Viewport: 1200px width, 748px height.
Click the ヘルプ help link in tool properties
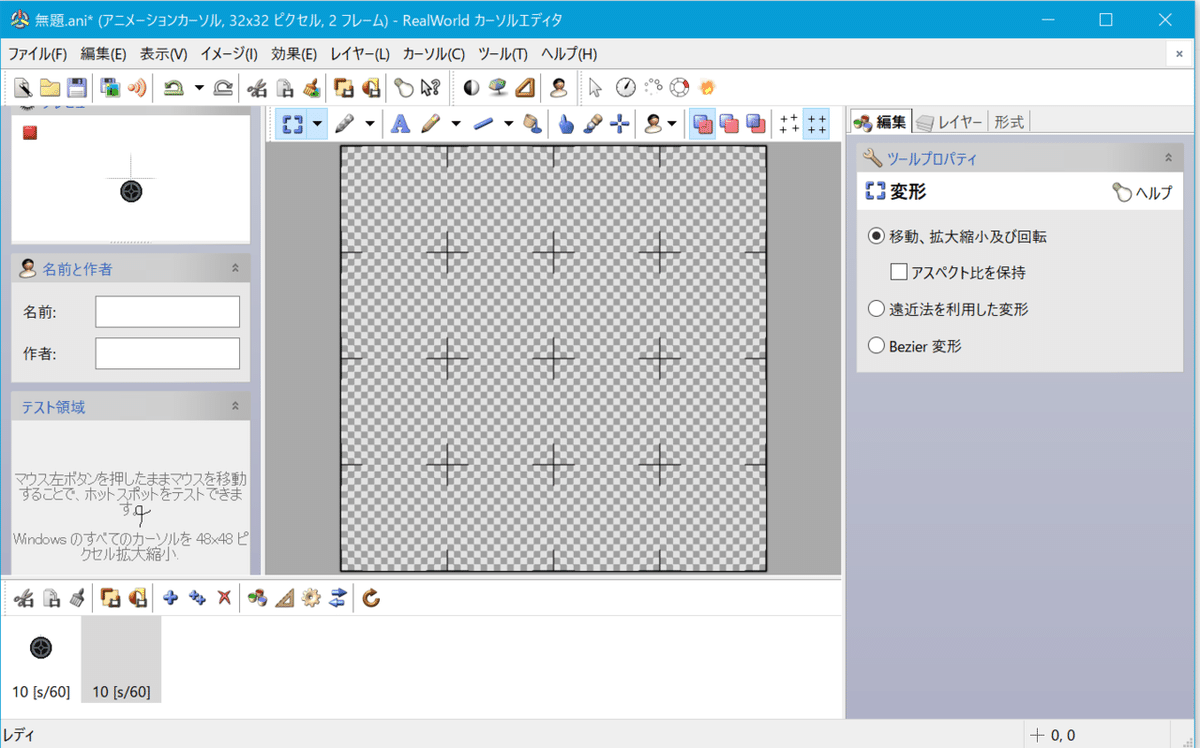(1142, 193)
